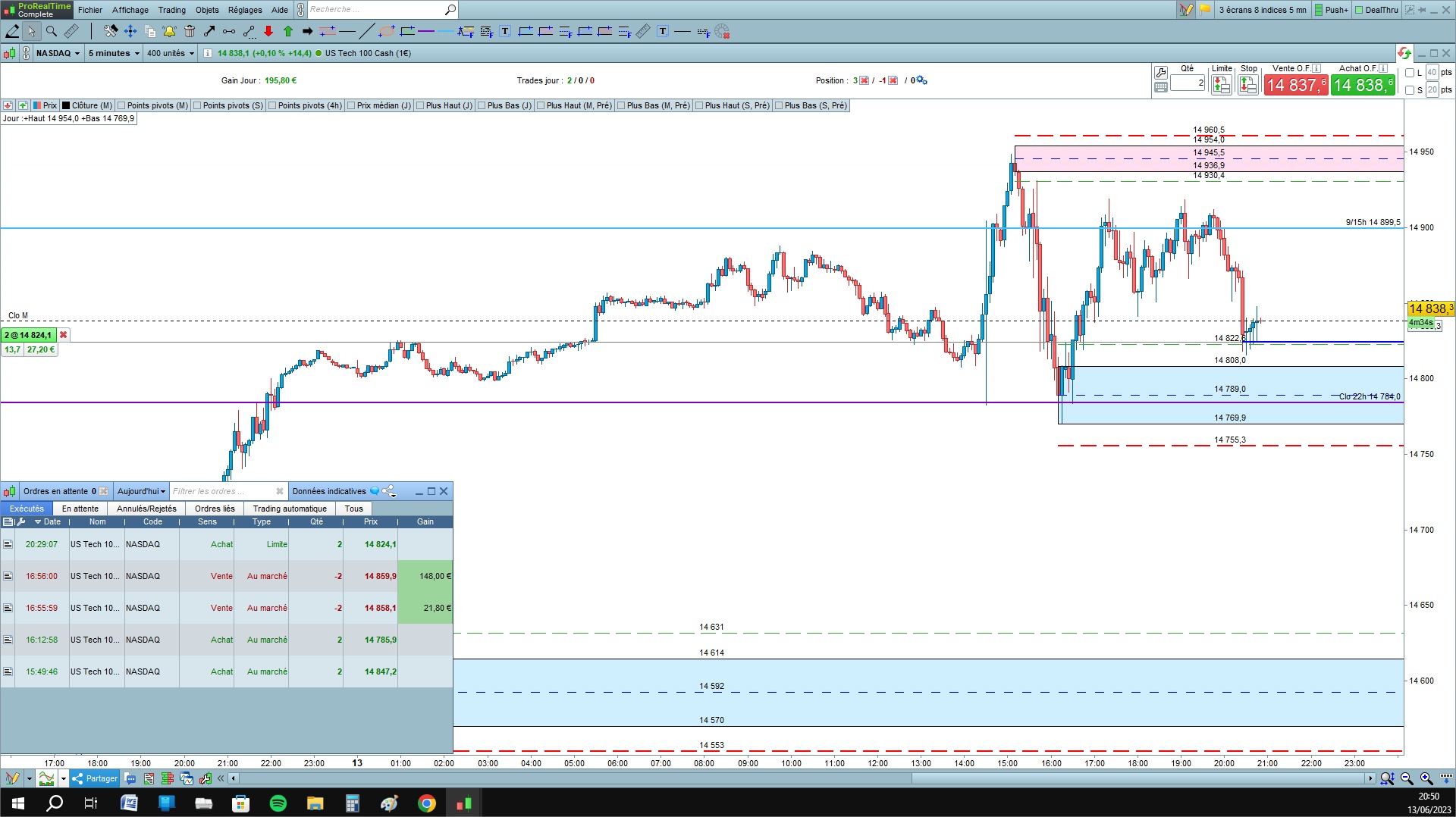The image size is (1456, 817).
Task: Open the NASDAQ instrument dropdown
Action: point(58,53)
